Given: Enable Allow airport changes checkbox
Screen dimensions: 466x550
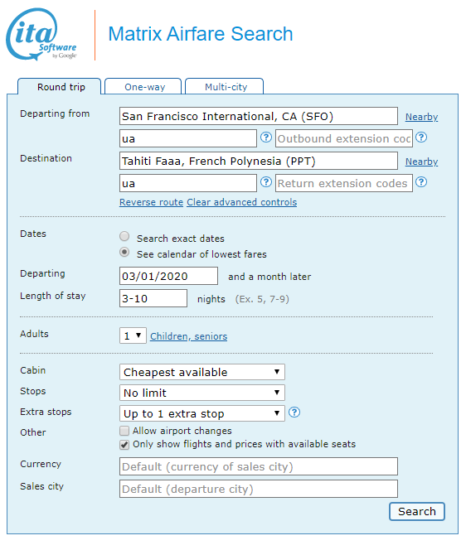Looking at the screenshot, I should pos(124,430).
